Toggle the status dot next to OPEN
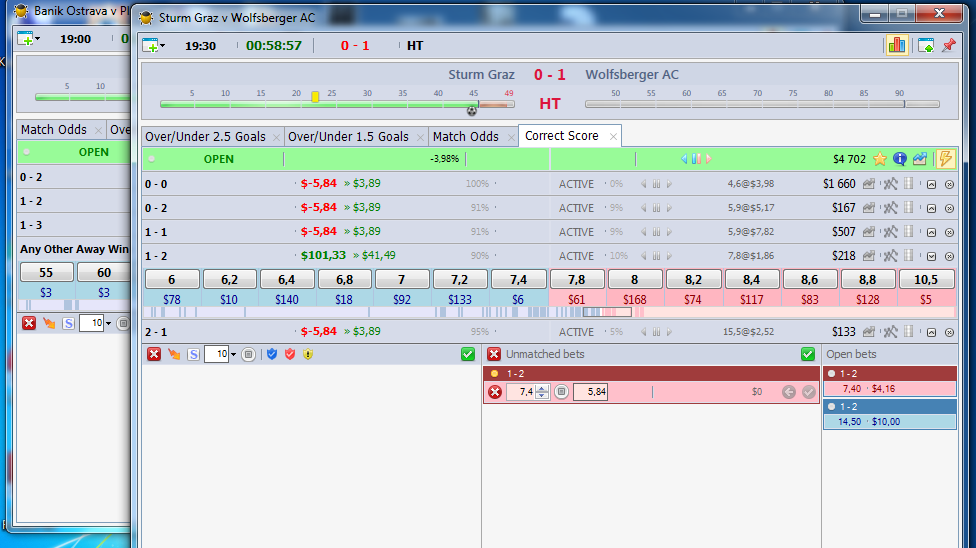Image resolution: width=976 pixels, height=548 pixels. tap(151, 159)
